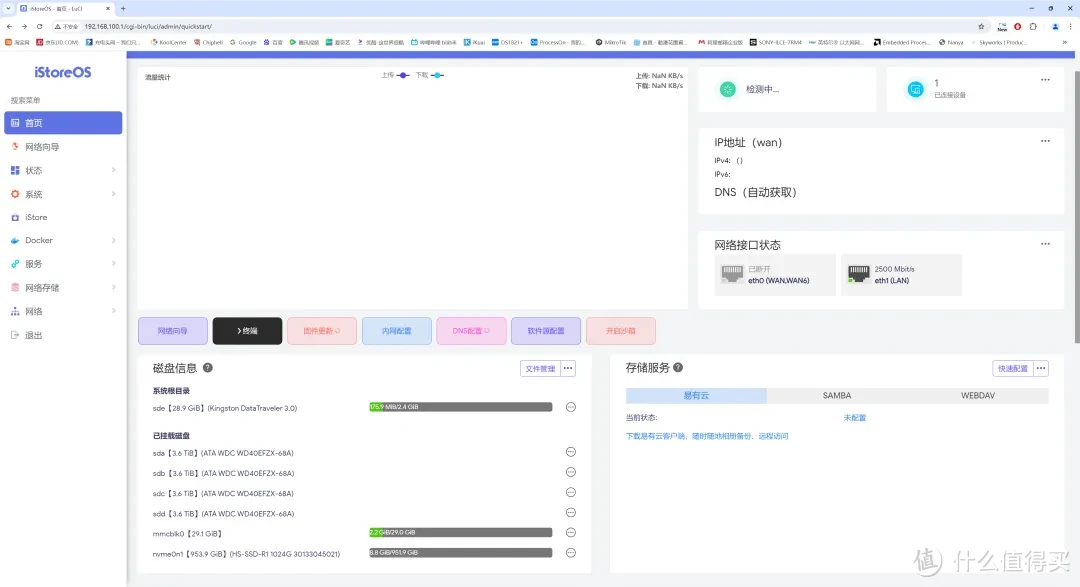This screenshot has height=587, width=1080.
Task: Click the help icon next to 磁盘信息
Action: pyautogui.click(x=207, y=367)
